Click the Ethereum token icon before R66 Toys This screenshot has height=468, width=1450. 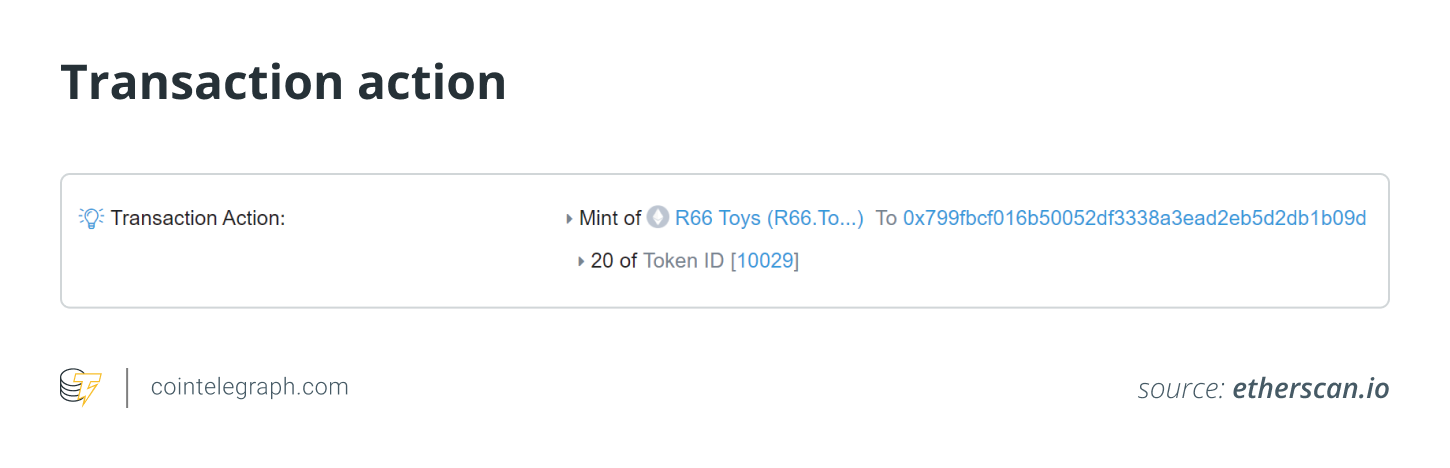[x=657, y=217]
